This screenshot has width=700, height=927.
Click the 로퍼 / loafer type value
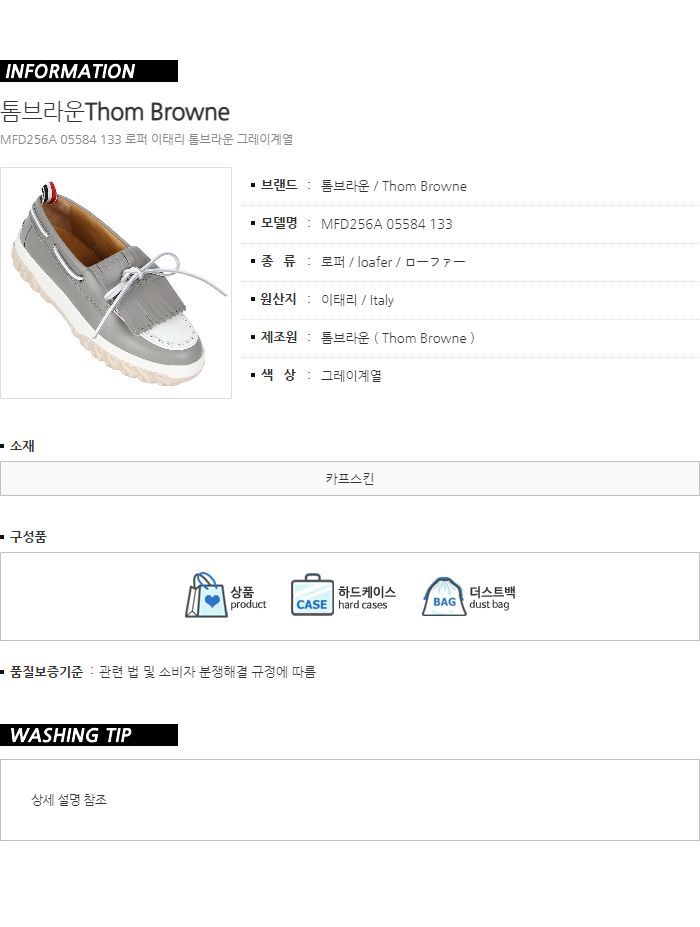[393, 262]
